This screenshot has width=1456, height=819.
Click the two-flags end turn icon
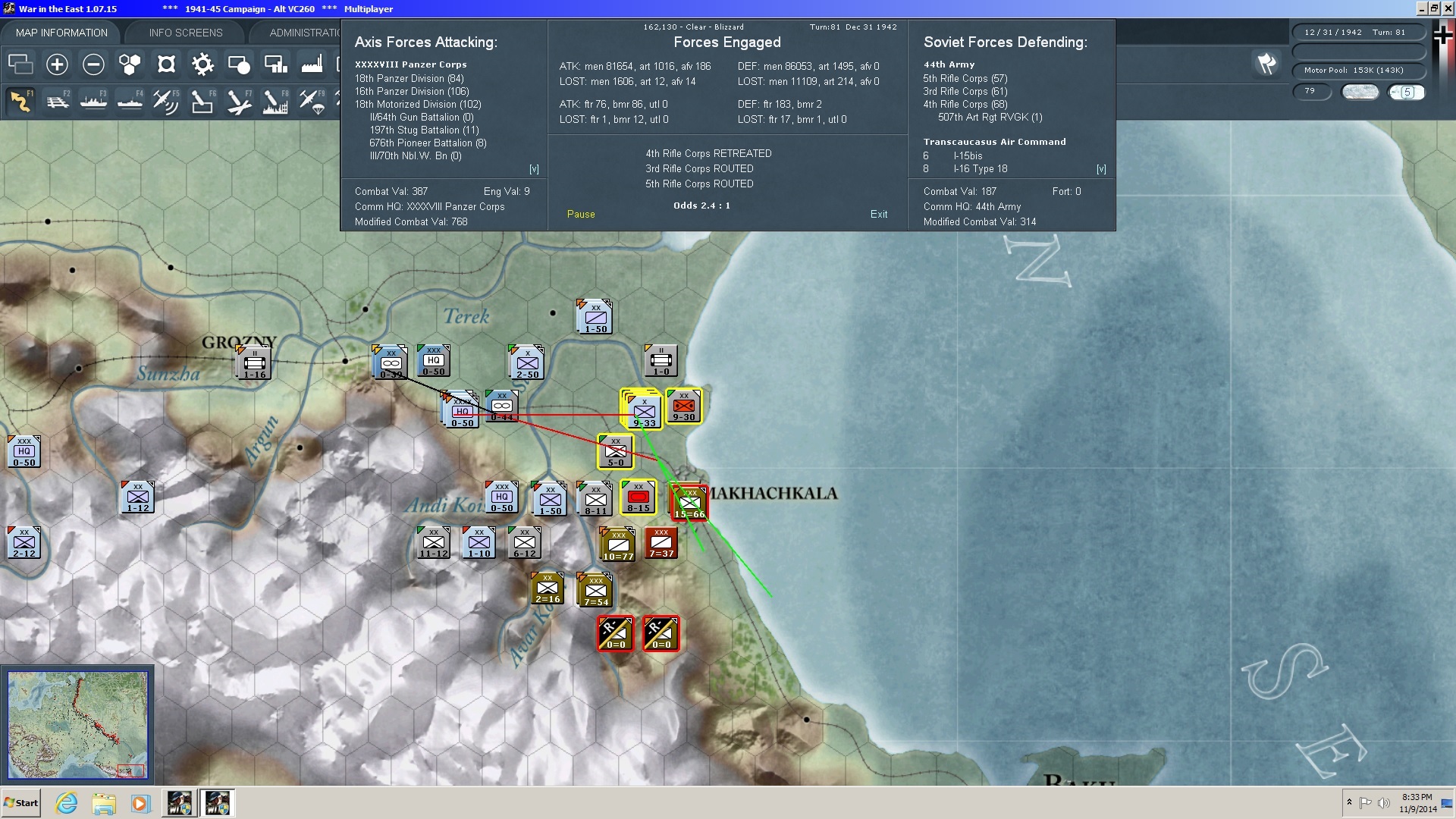point(1266,64)
